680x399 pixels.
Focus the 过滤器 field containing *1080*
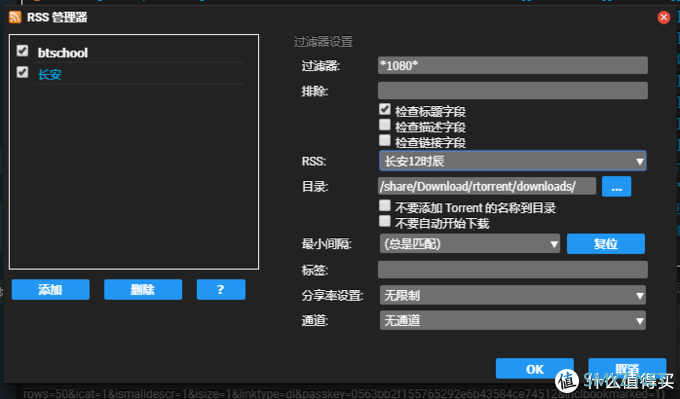pos(513,65)
